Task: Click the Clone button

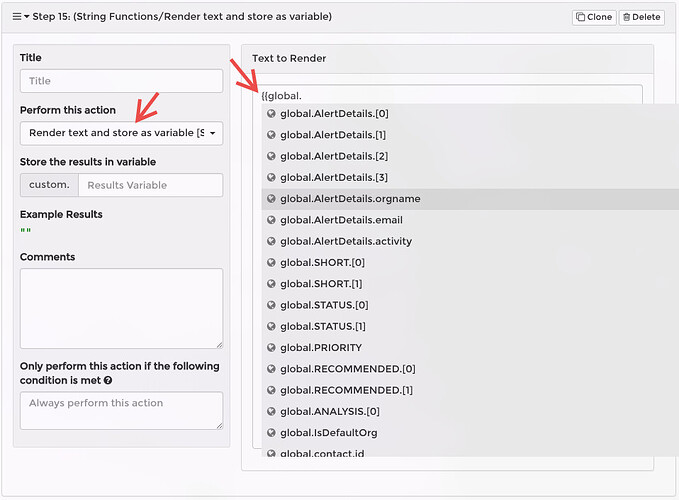Action: coord(593,17)
